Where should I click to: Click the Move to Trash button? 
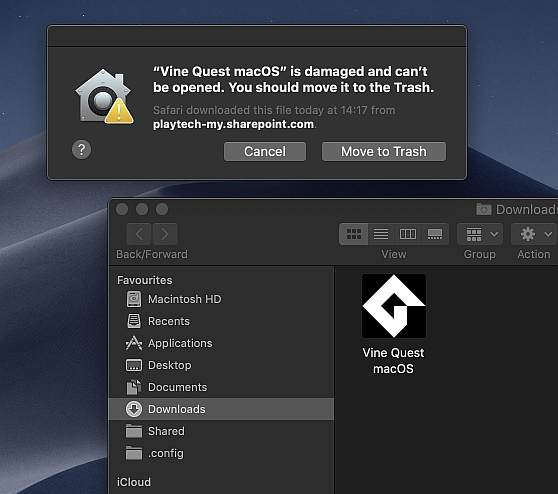click(384, 152)
